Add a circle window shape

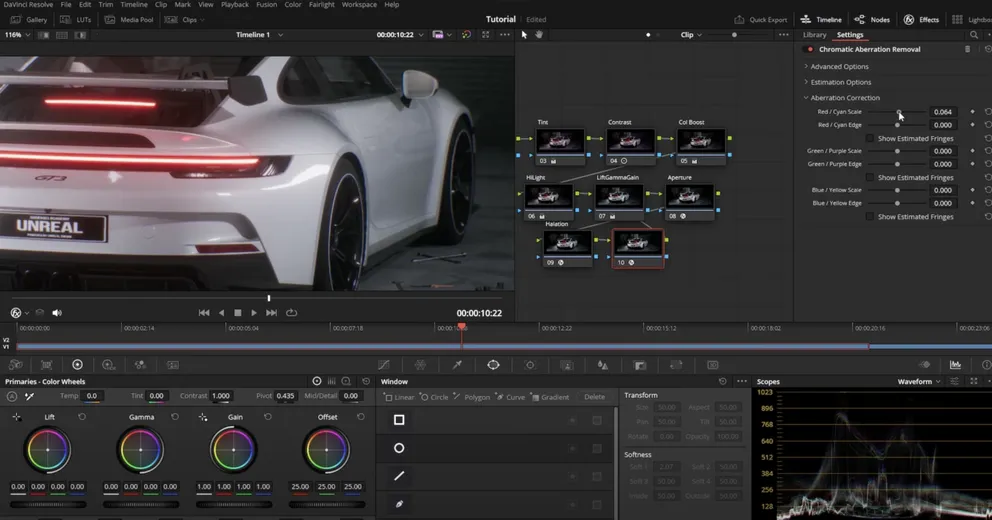tap(399, 448)
